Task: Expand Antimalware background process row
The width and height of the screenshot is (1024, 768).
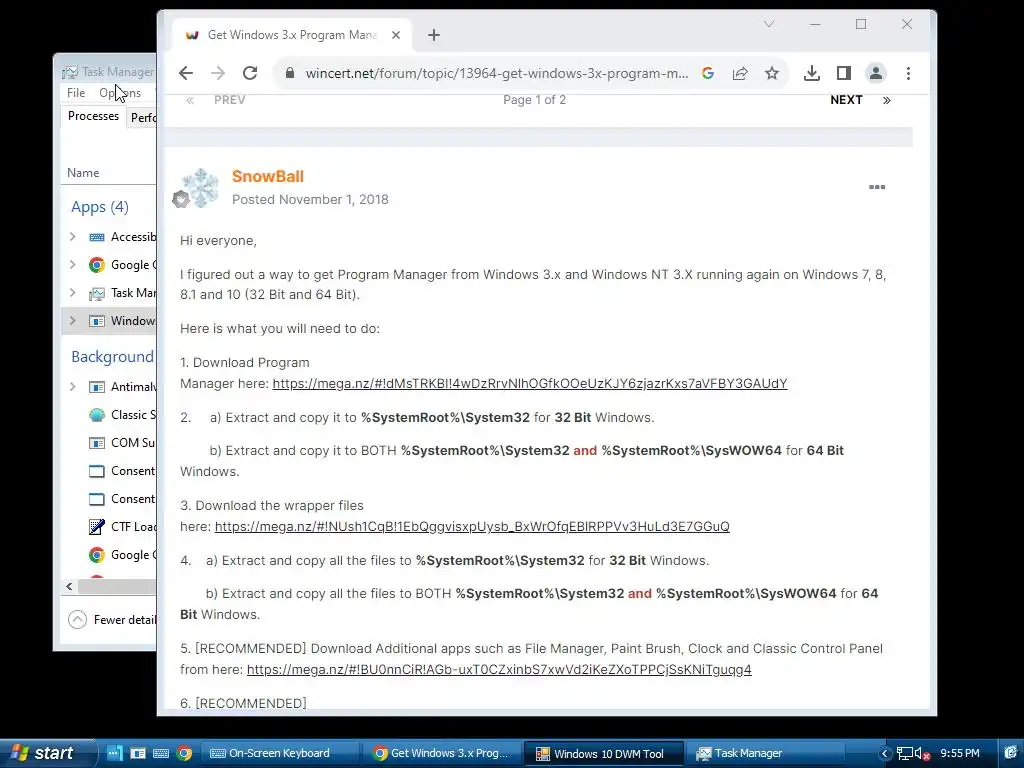Action: tap(72, 387)
